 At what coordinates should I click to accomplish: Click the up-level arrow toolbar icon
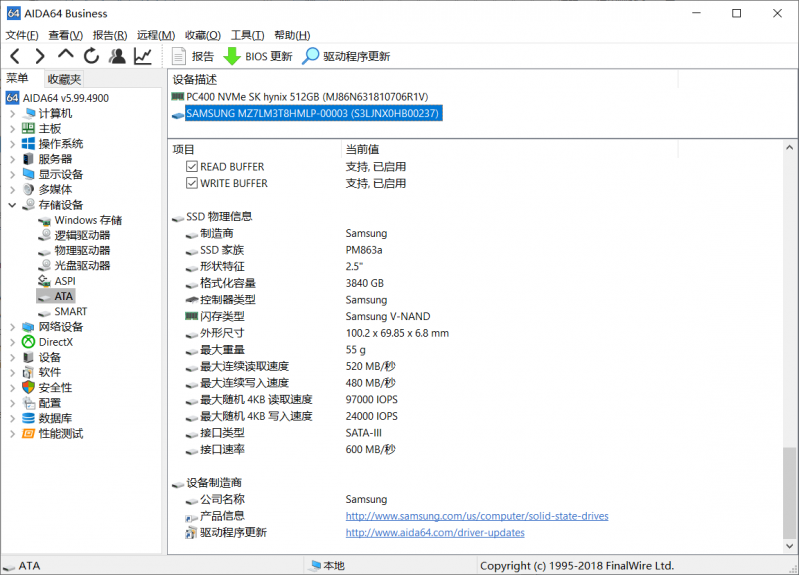[66, 55]
